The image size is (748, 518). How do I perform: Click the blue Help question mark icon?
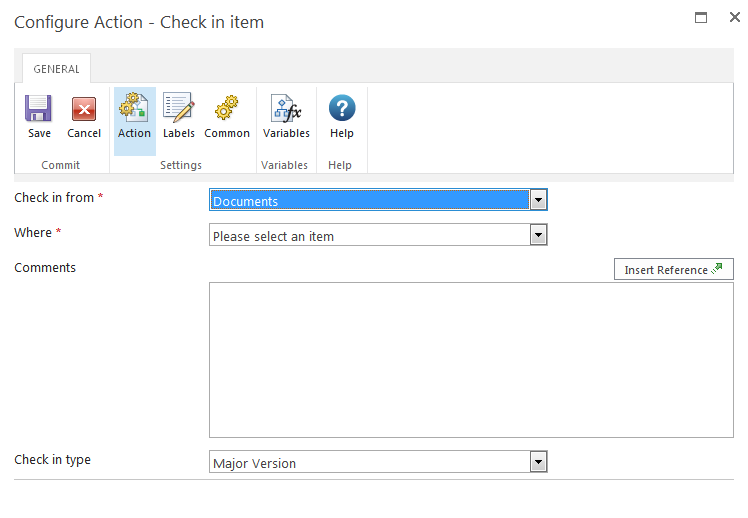(x=342, y=109)
